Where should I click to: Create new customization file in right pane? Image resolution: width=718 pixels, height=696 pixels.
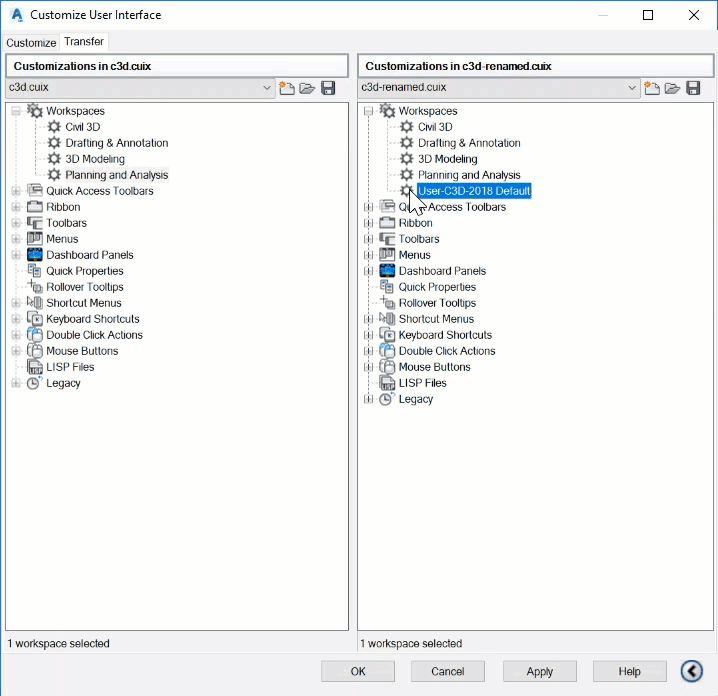(652, 87)
